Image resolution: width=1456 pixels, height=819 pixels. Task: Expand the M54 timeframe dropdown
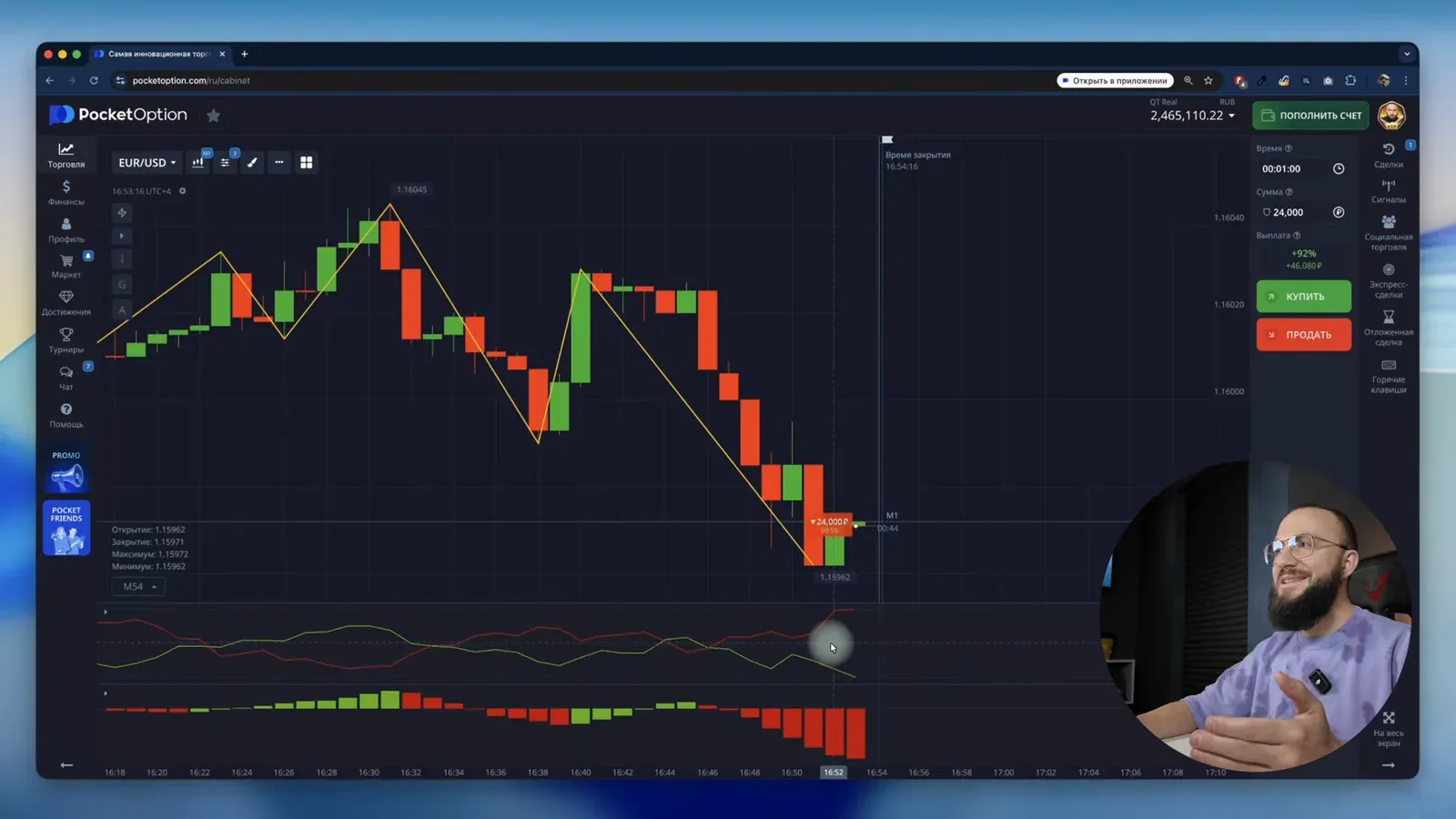(138, 587)
